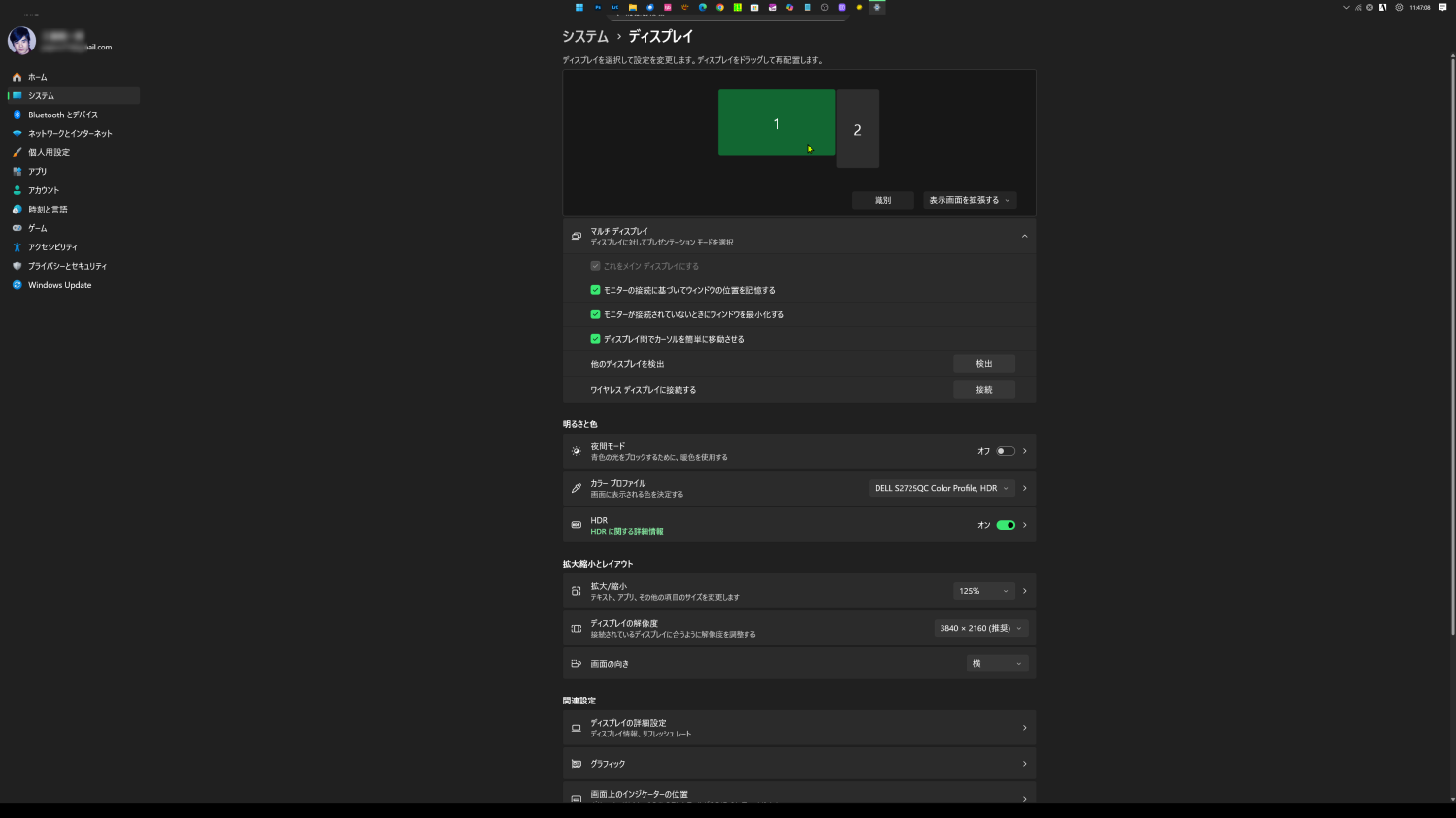Click the Windows Start icon in taskbar

pos(579,7)
